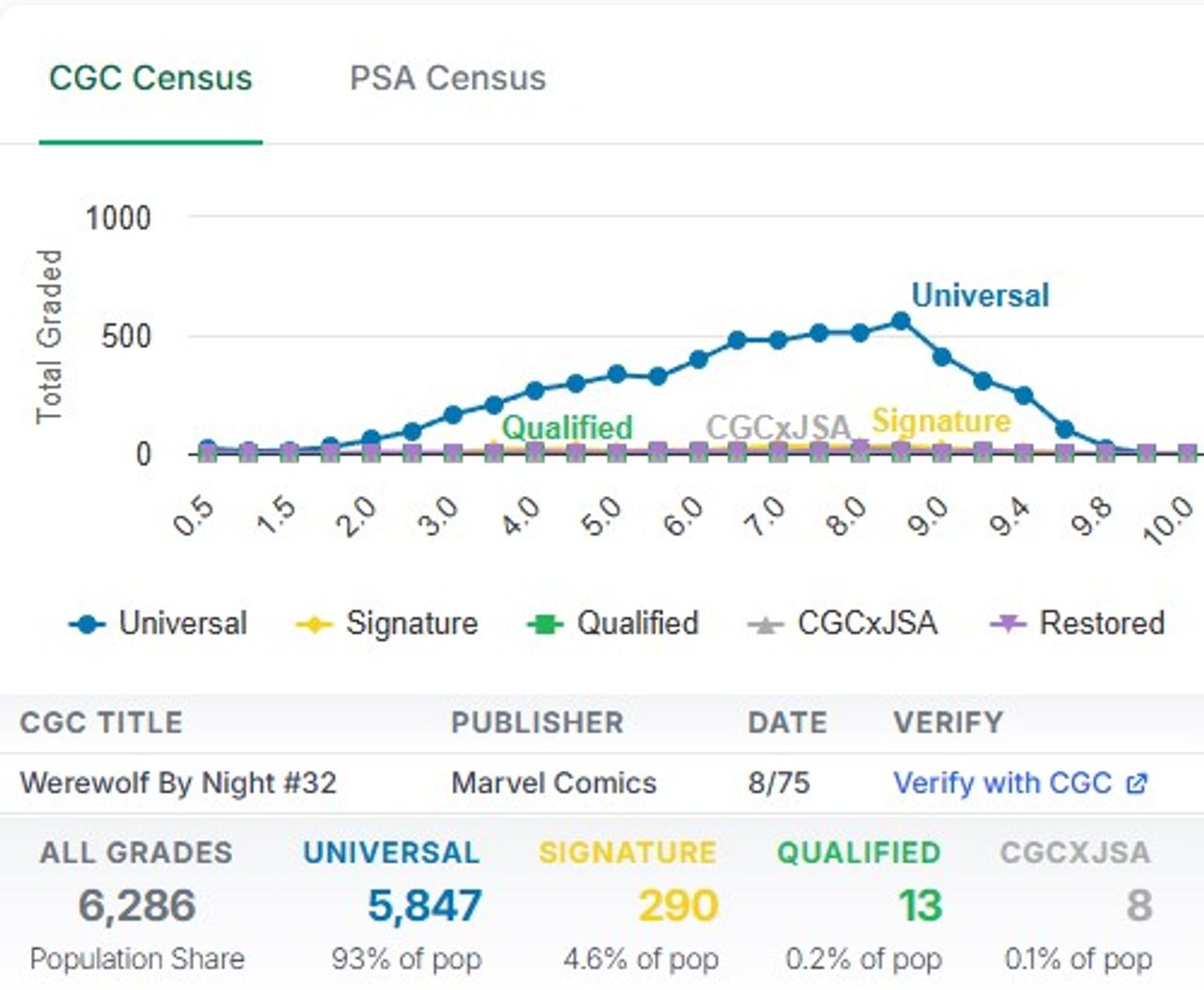Viewport: 1204px width, 990px height.
Task: Click the All Grades total 6,286
Action: [x=137, y=905]
